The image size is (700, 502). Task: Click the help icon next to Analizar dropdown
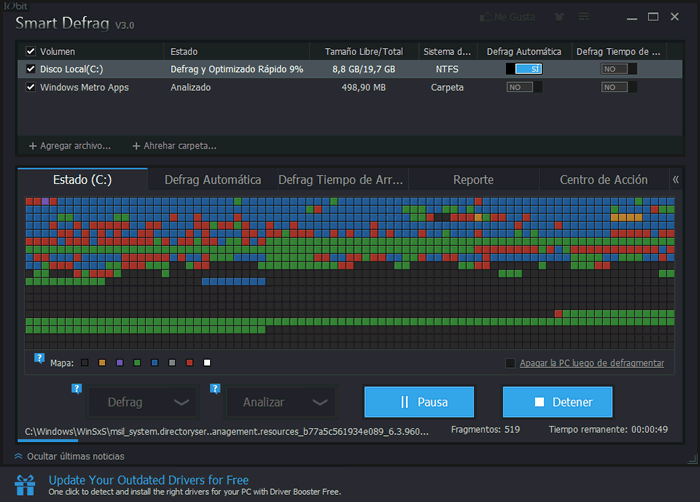tap(215, 388)
